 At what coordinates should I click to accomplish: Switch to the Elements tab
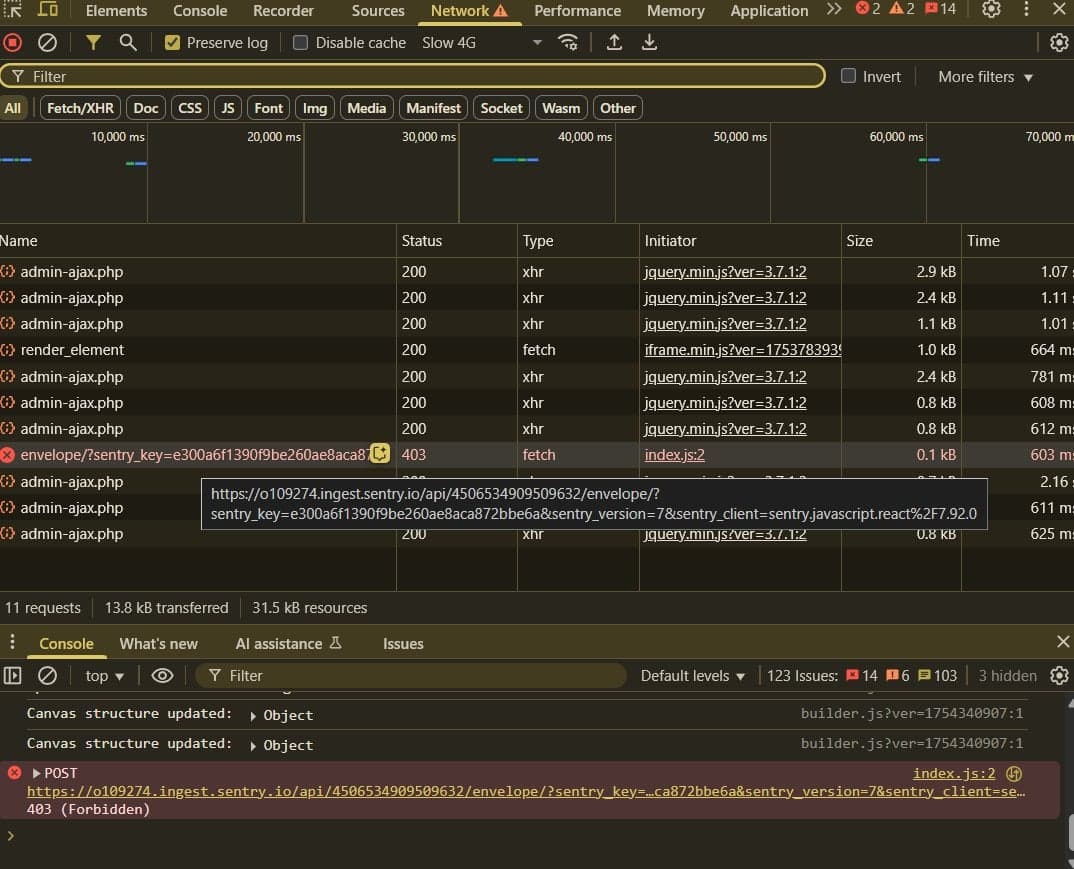(x=116, y=11)
